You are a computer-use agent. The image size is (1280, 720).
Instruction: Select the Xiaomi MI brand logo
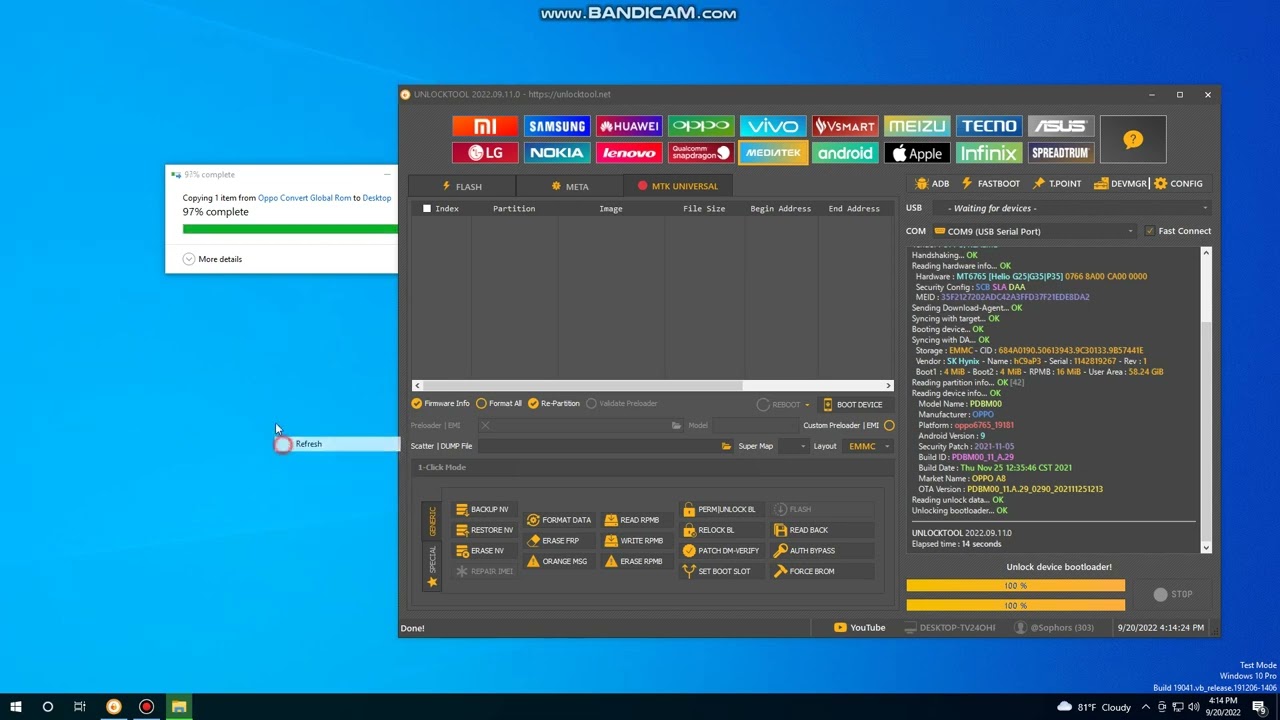click(x=485, y=126)
